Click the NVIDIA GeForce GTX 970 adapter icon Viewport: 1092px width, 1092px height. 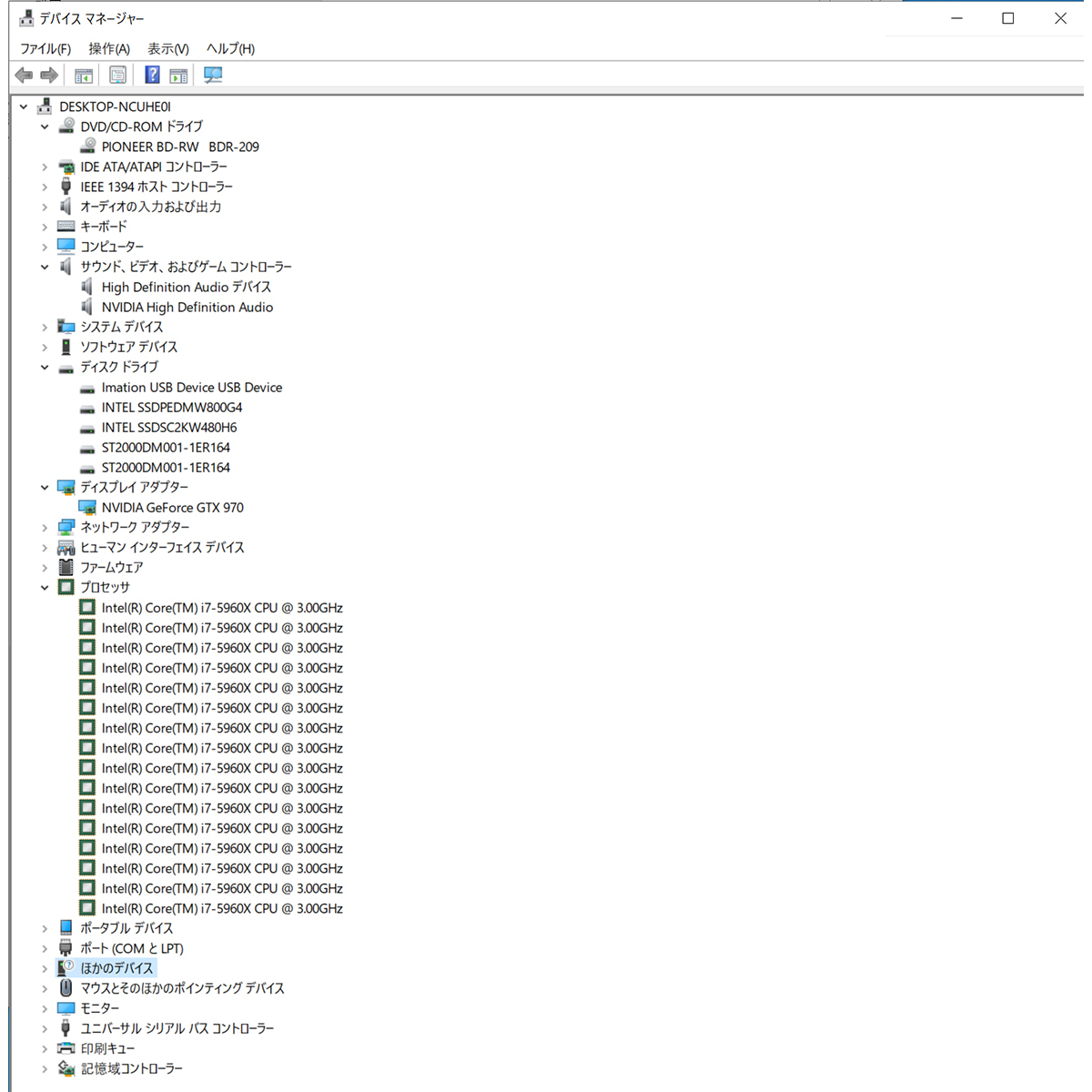[x=87, y=507]
